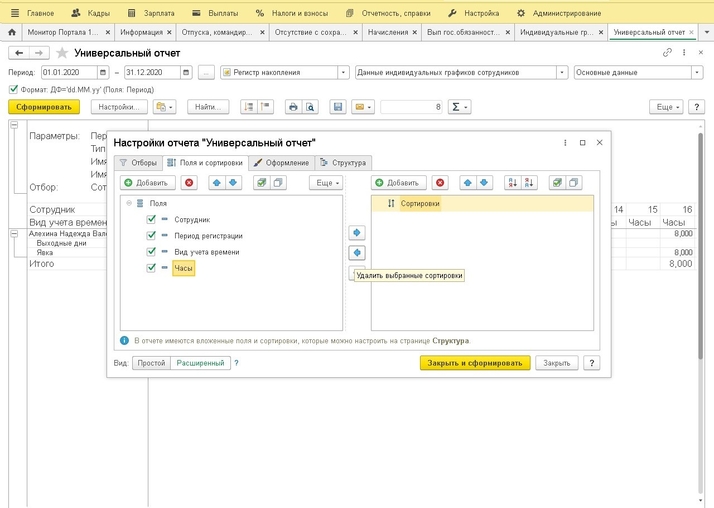Open the Отборы tab
714x508 pixels.
138,162
